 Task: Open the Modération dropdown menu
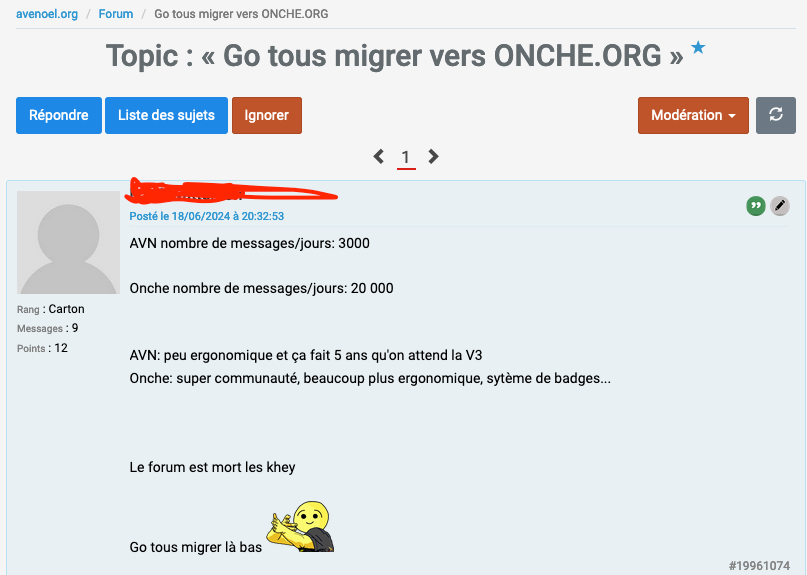click(x=693, y=115)
